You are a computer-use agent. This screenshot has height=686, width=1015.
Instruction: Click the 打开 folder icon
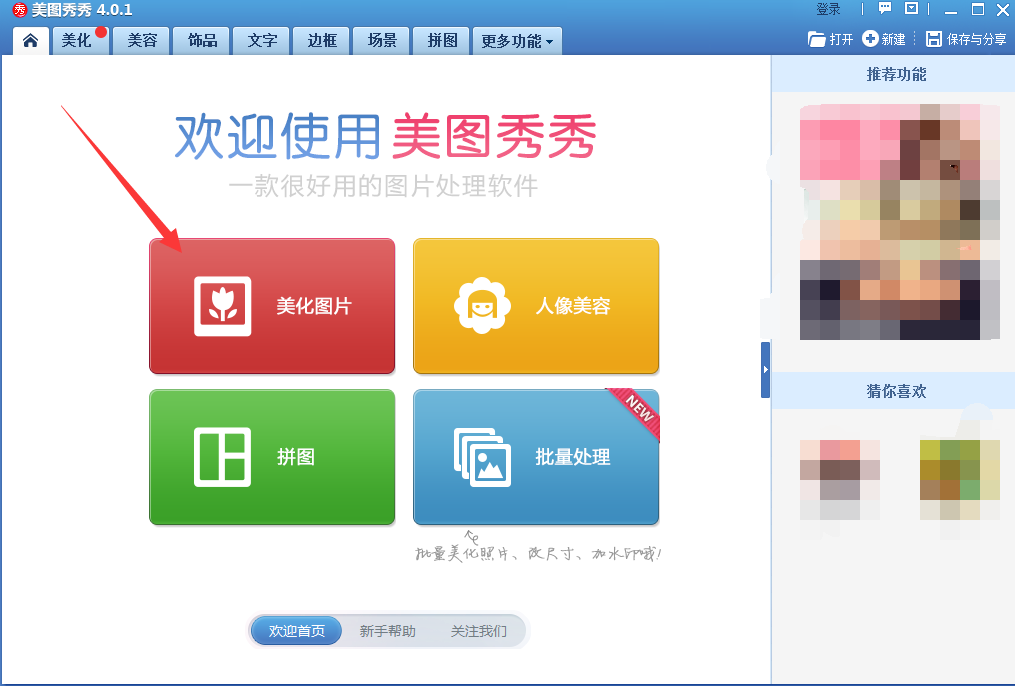click(x=816, y=39)
